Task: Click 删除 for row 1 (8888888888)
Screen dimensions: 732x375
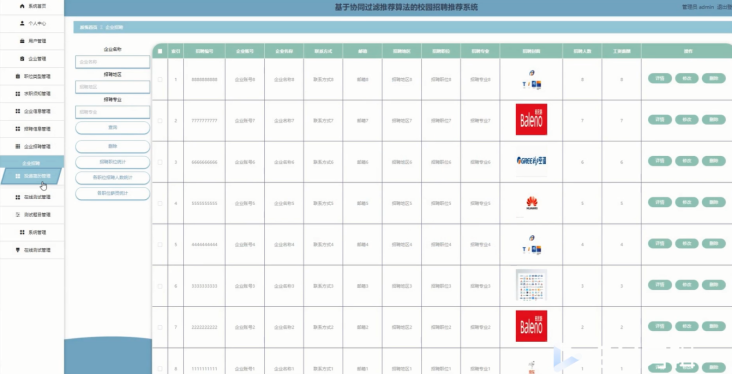Action: click(x=714, y=78)
